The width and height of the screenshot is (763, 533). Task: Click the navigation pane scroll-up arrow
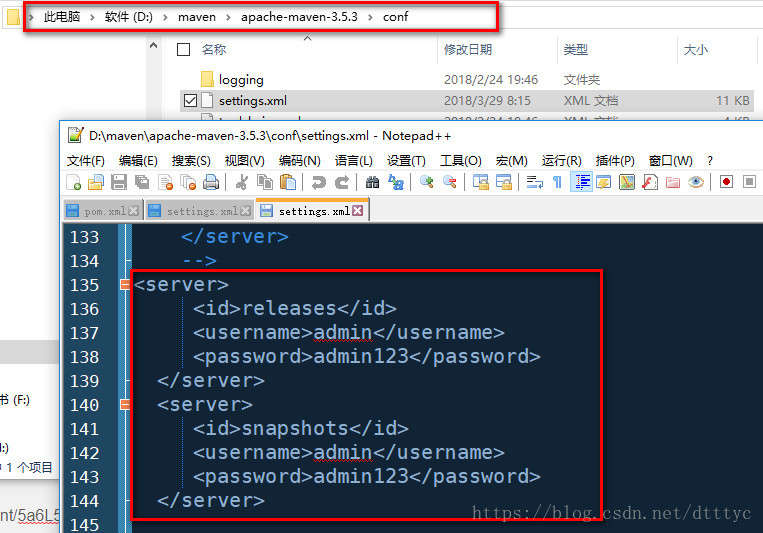point(154,46)
